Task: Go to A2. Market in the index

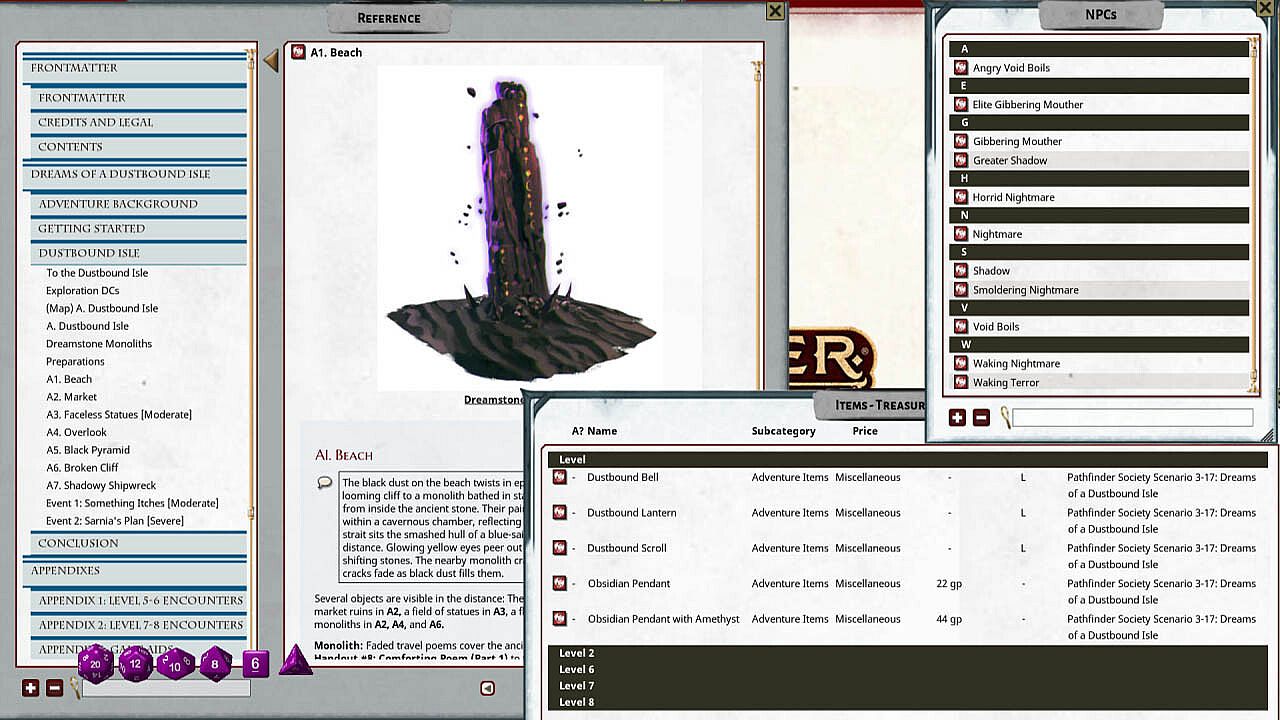Action: point(71,397)
